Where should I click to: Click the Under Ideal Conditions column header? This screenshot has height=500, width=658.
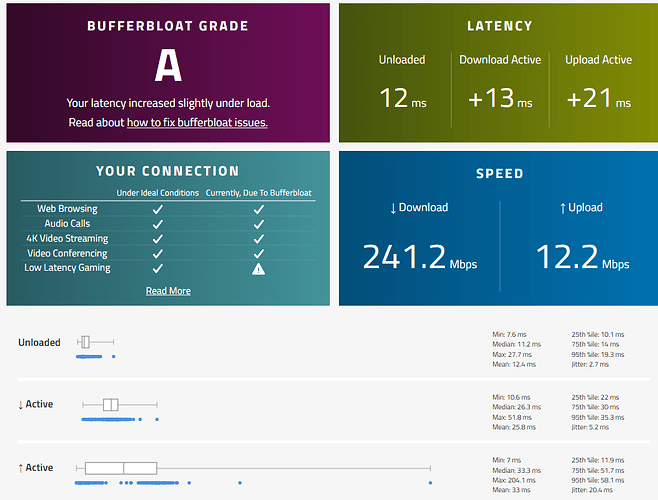(x=158, y=193)
